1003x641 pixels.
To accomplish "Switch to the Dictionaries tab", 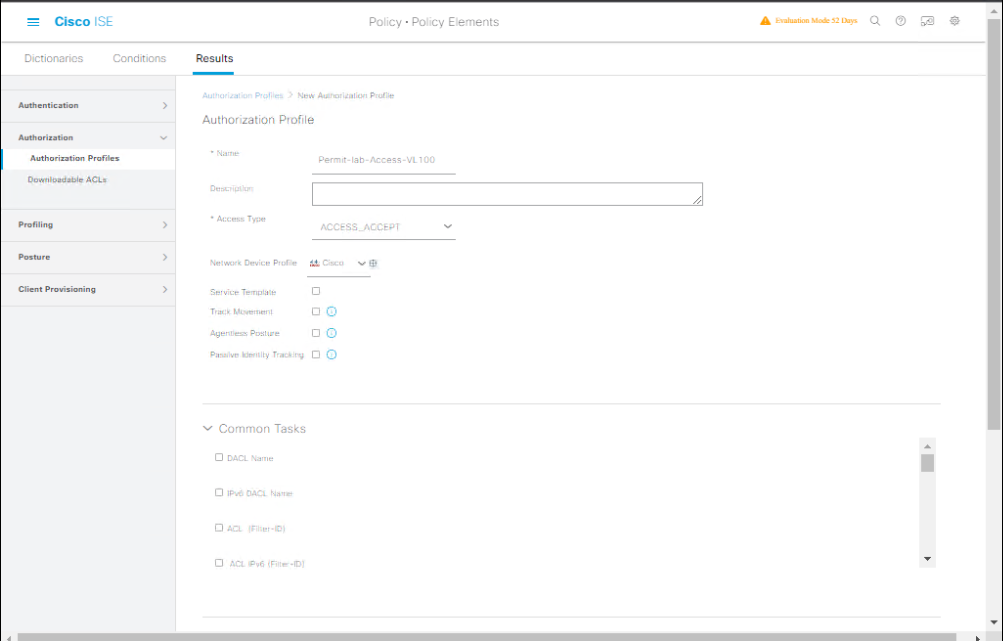I will pyautogui.click(x=54, y=58).
